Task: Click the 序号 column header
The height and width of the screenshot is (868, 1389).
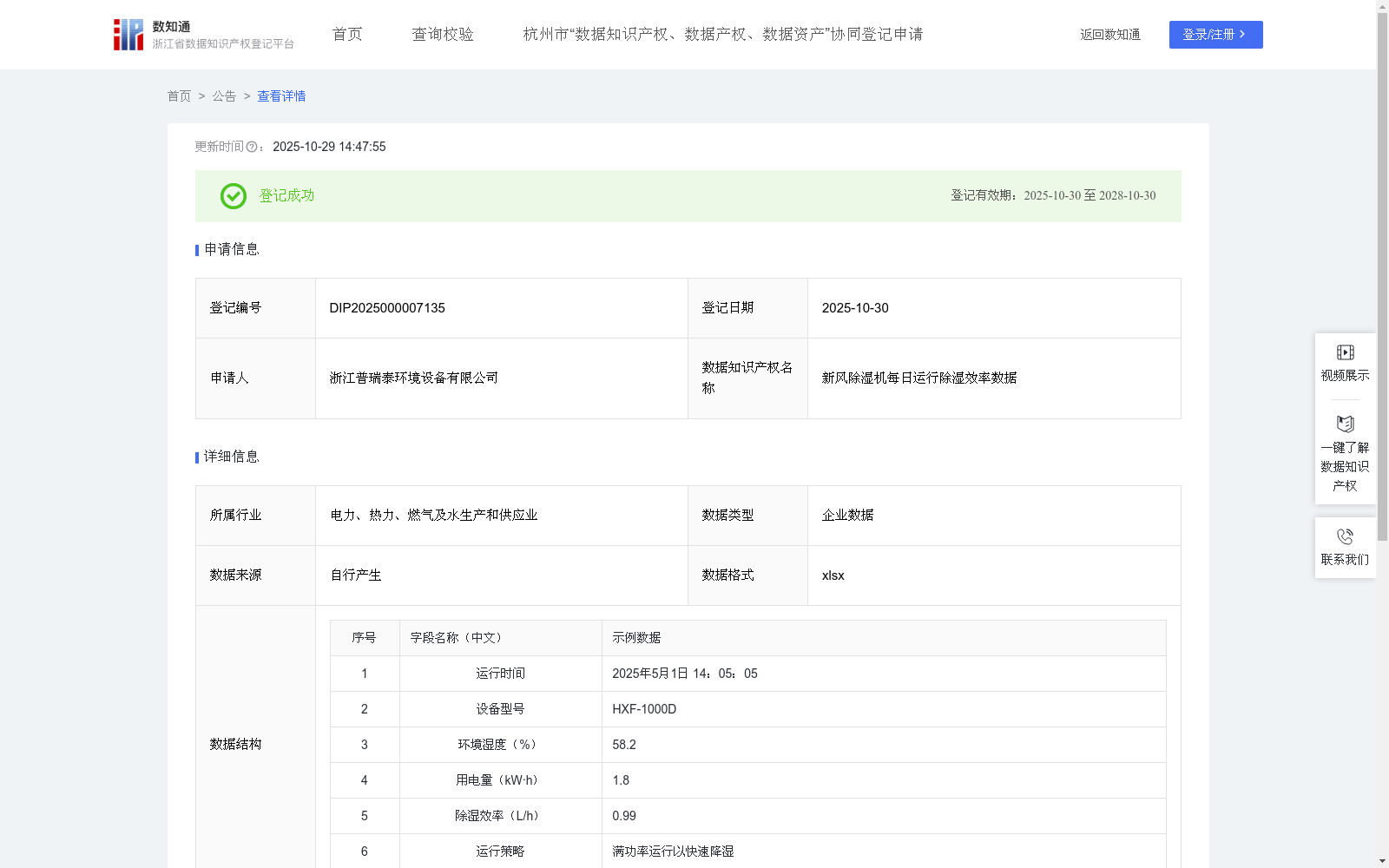Action: [364, 638]
